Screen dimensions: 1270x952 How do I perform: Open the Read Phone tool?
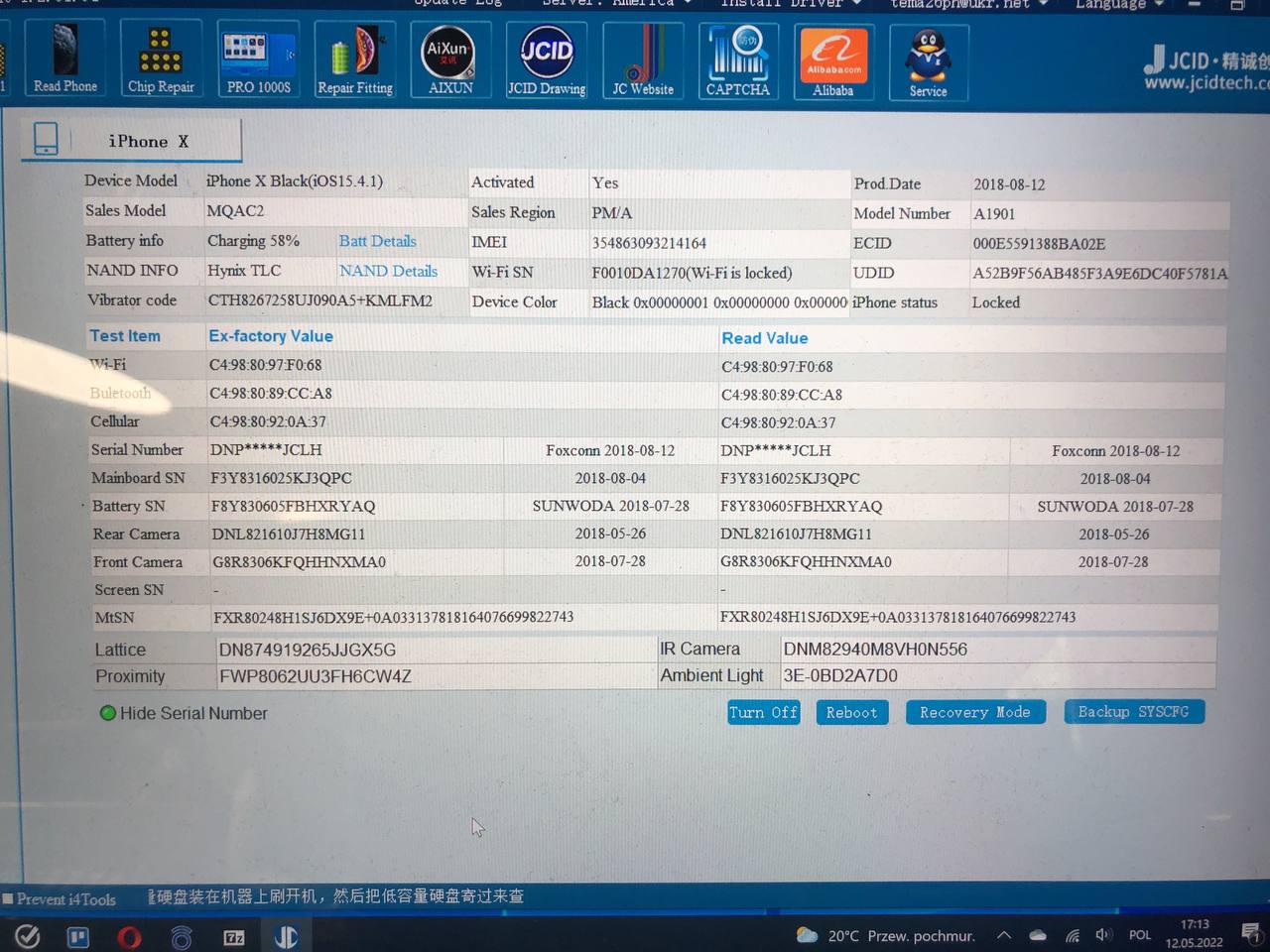click(64, 59)
